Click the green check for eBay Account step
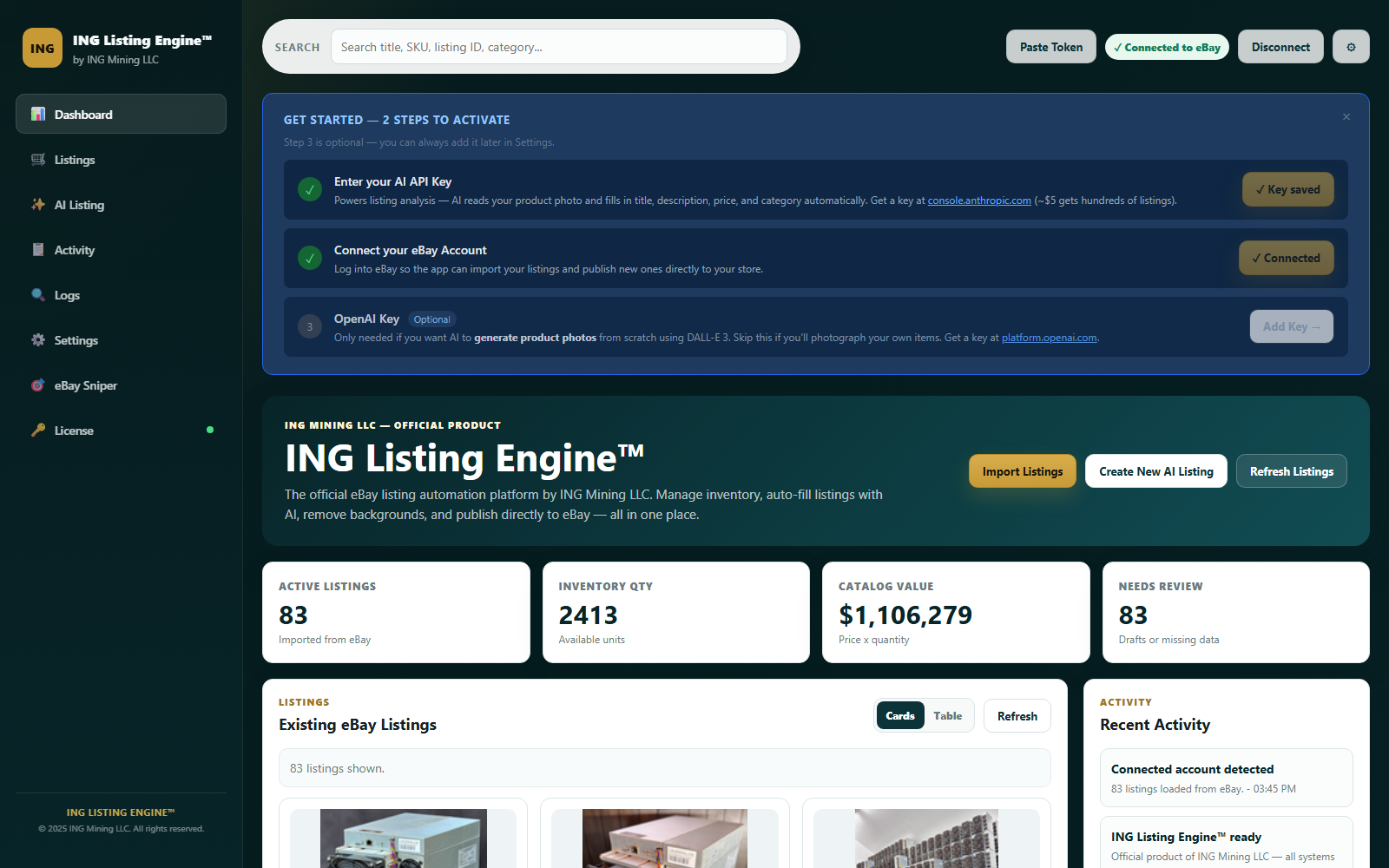This screenshot has width=1389, height=868. pos(310,258)
